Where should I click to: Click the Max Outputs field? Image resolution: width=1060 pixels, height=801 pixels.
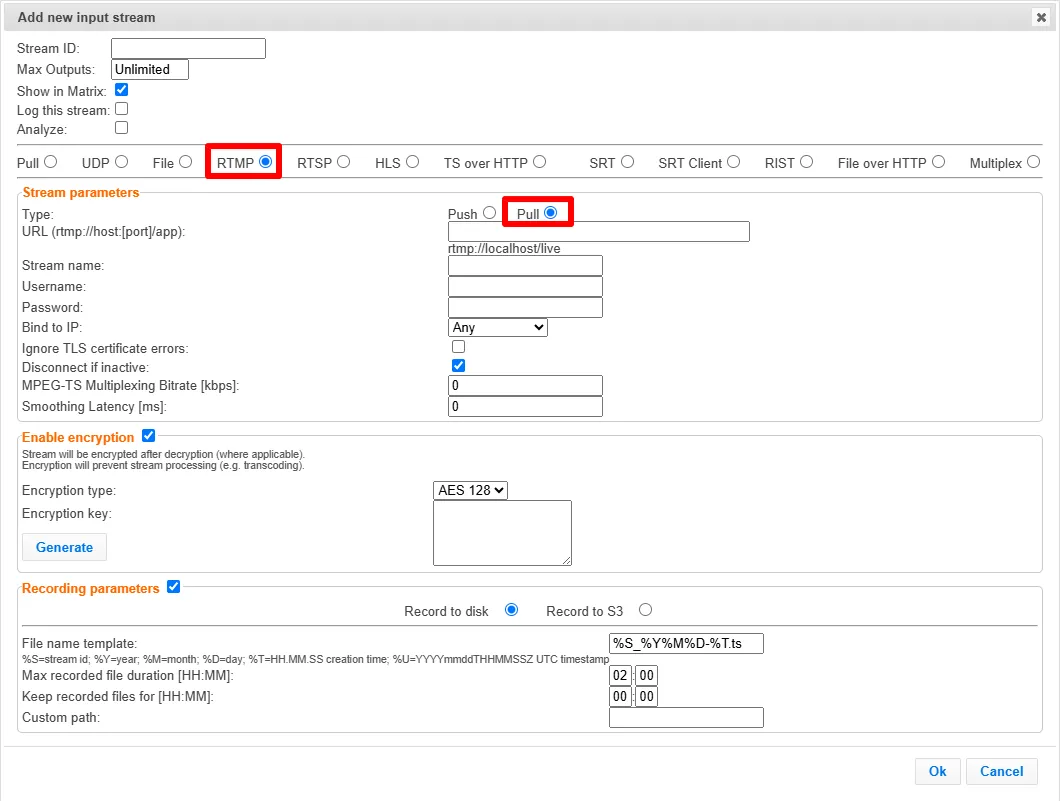[x=150, y=70]
